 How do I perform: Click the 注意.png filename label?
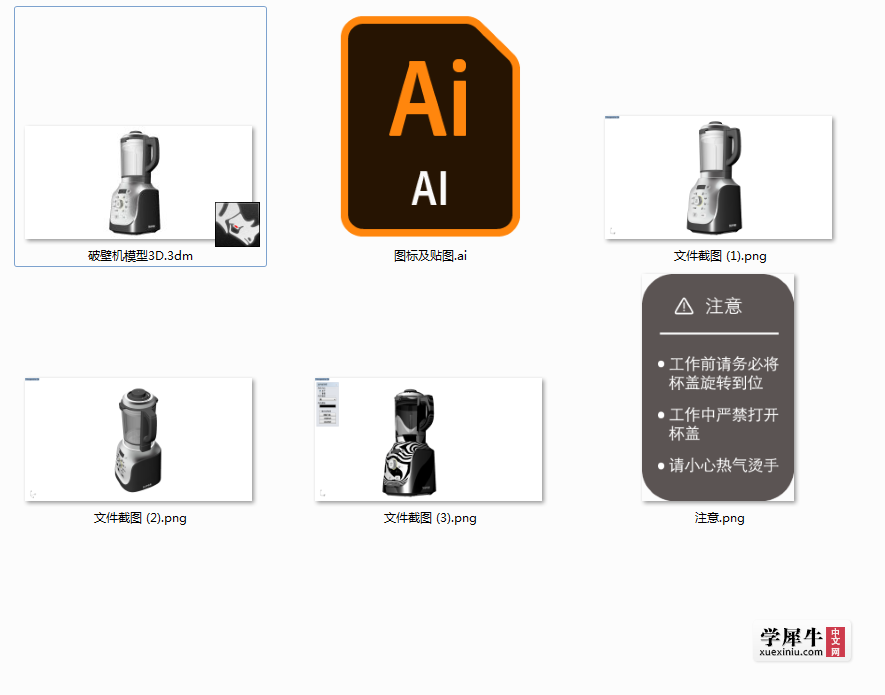pos(720,518)
